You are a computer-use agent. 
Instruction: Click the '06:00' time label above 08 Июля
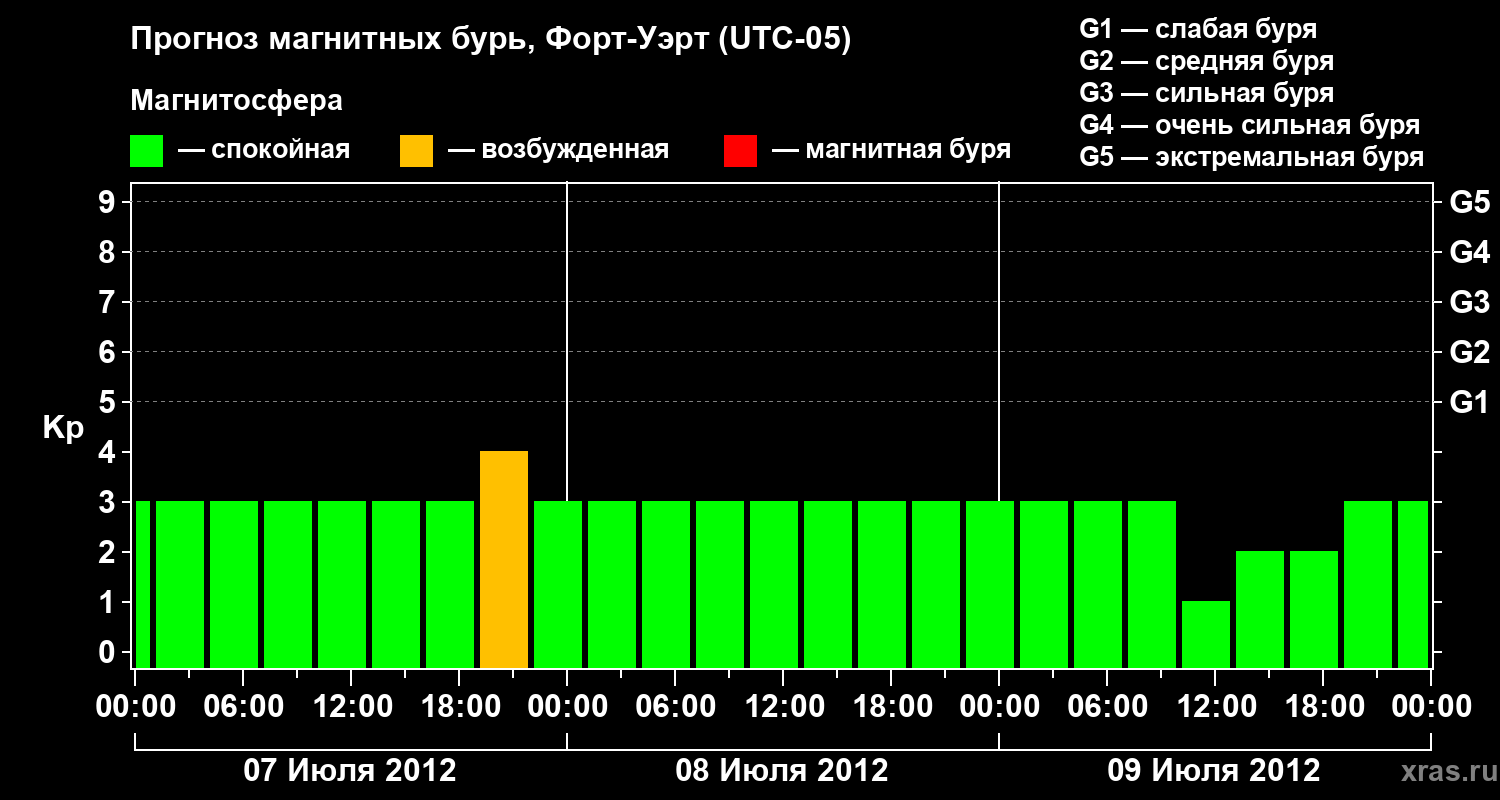[x=675, y=707]
